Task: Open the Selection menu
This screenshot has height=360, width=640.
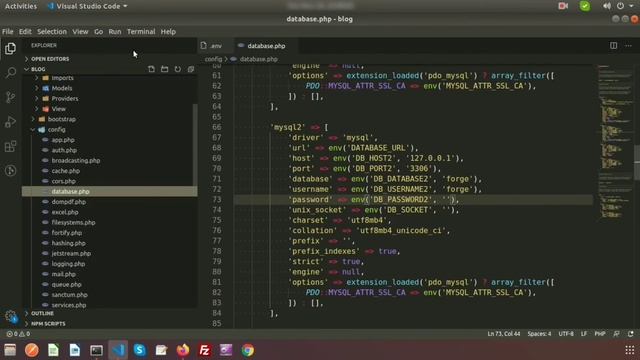Action: pos(52,31)
